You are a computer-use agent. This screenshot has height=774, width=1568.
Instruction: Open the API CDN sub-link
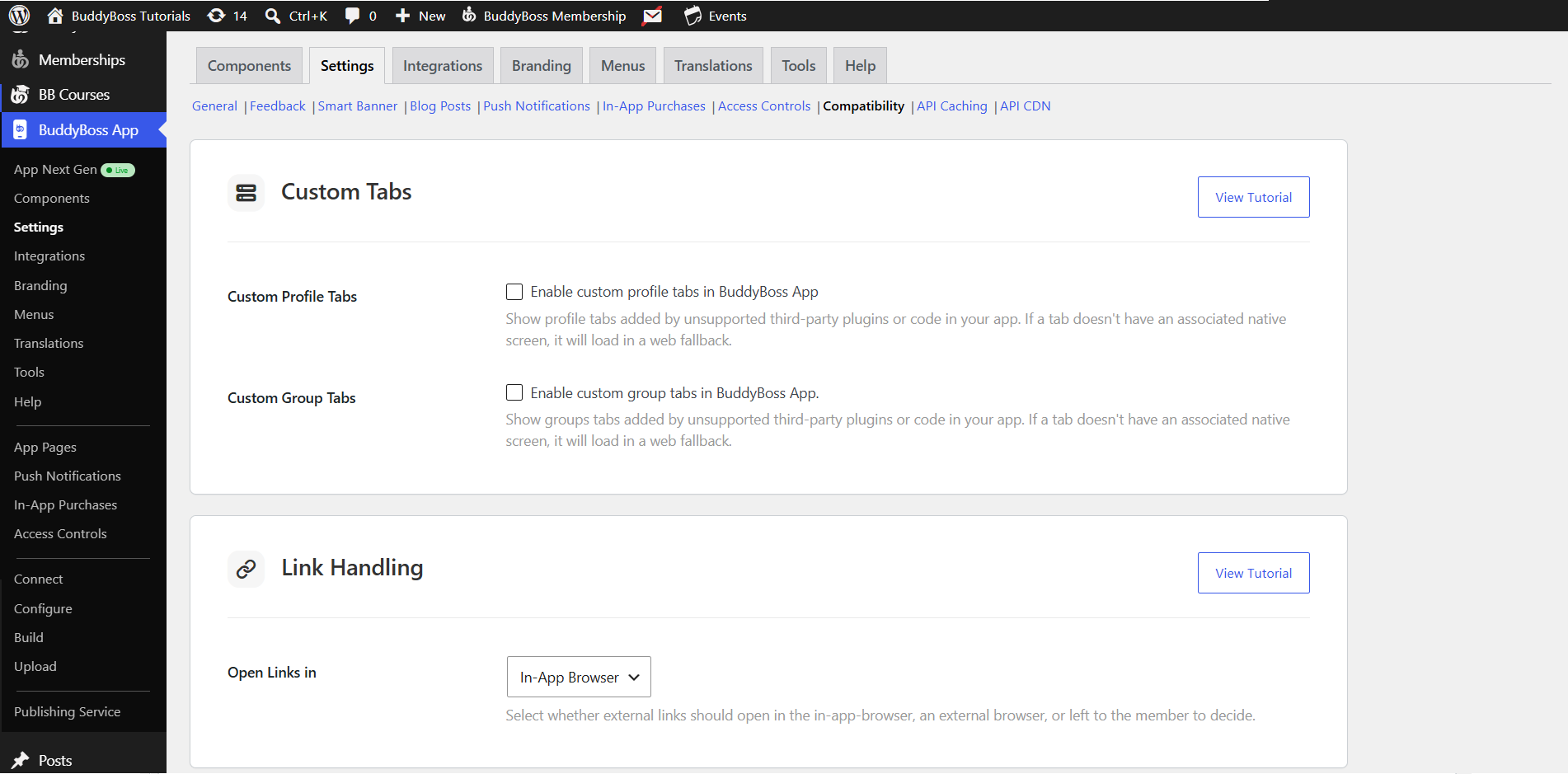click(1025, 106)
